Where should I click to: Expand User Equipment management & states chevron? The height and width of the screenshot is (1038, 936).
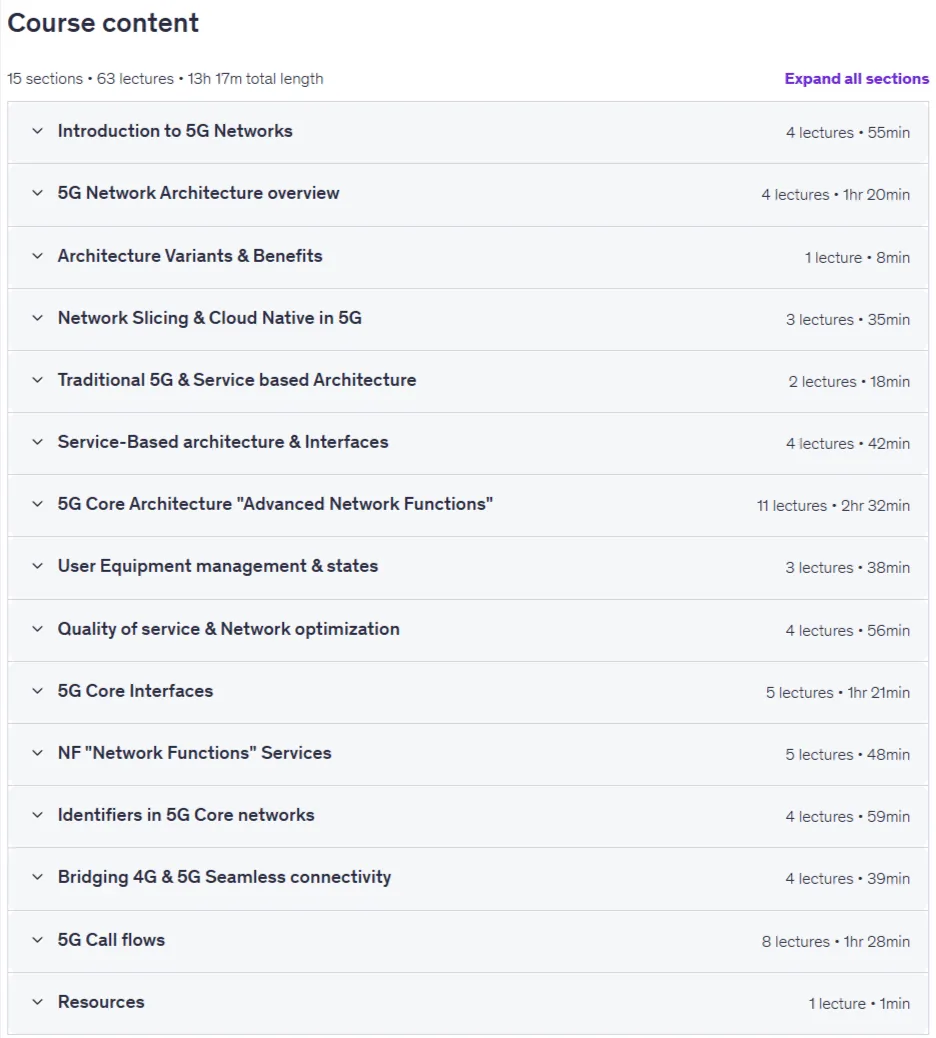[38, 566]
